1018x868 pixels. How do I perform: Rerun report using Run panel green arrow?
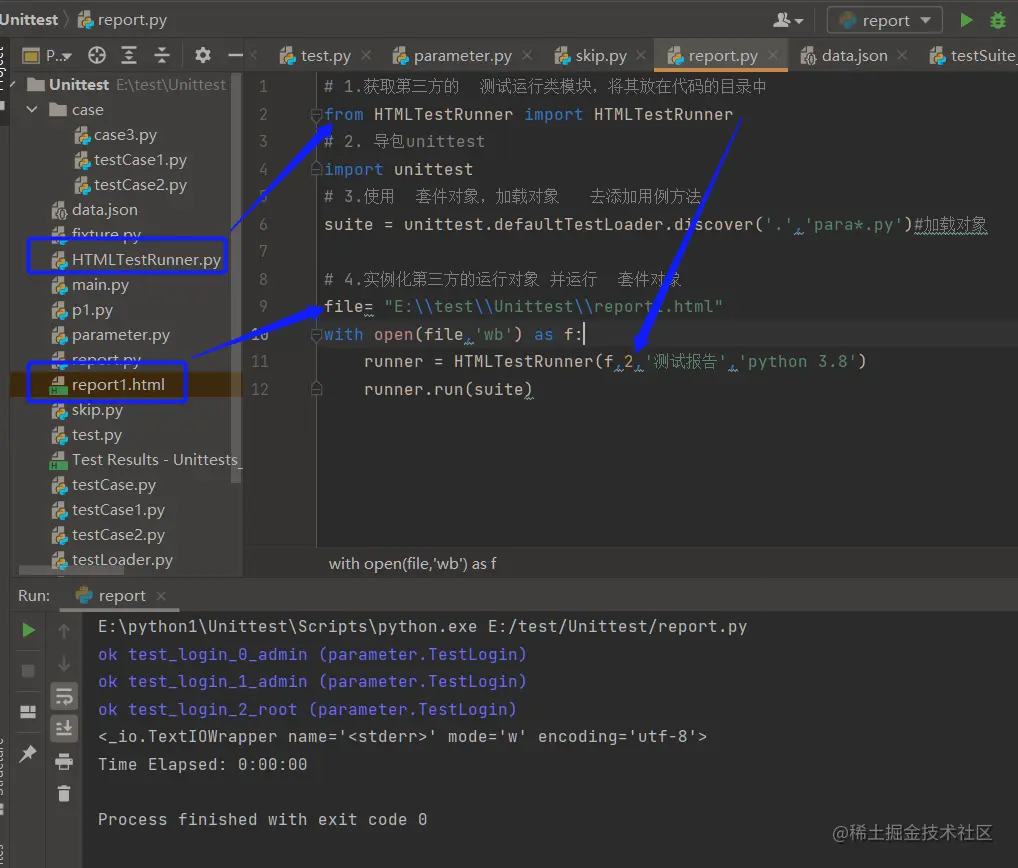(29, 630)
